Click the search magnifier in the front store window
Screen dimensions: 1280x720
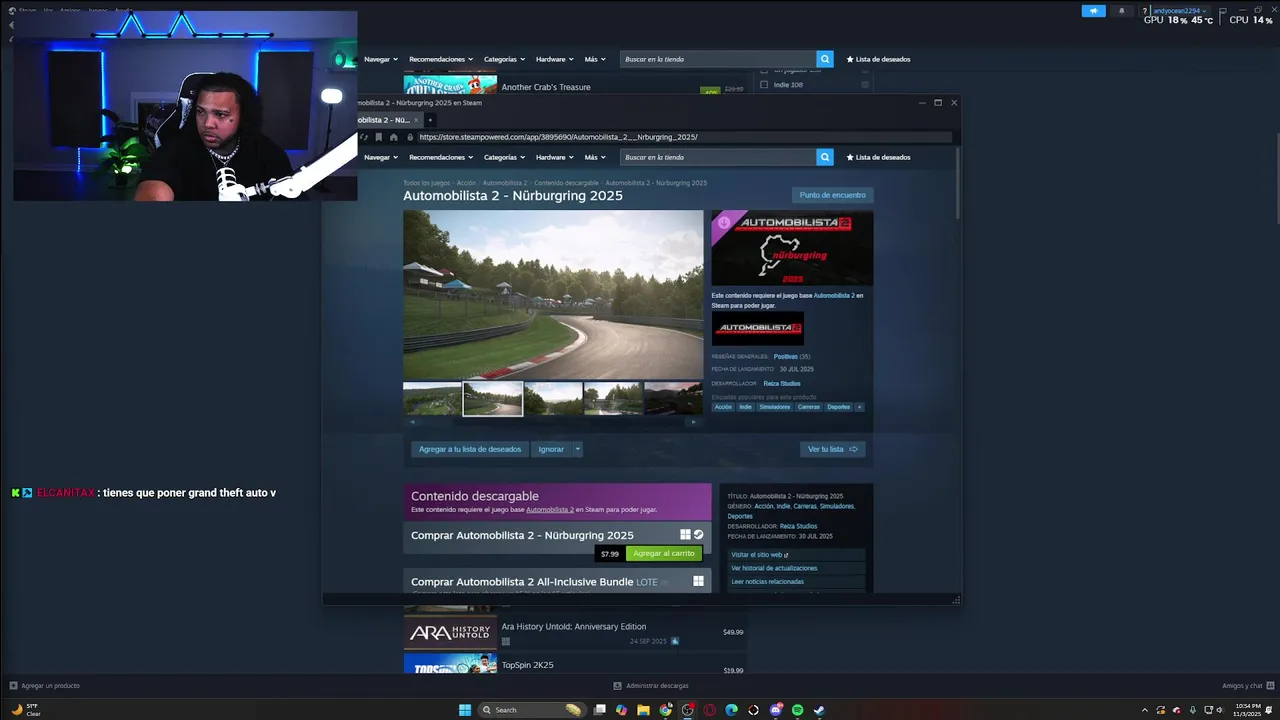[x=825, y=157]
